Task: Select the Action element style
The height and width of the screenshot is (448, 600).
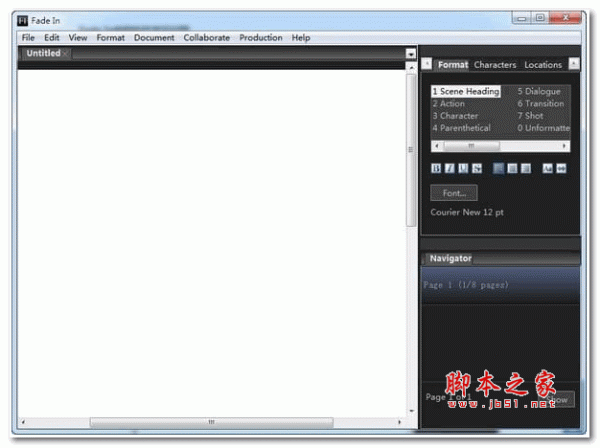Action: 448,104
